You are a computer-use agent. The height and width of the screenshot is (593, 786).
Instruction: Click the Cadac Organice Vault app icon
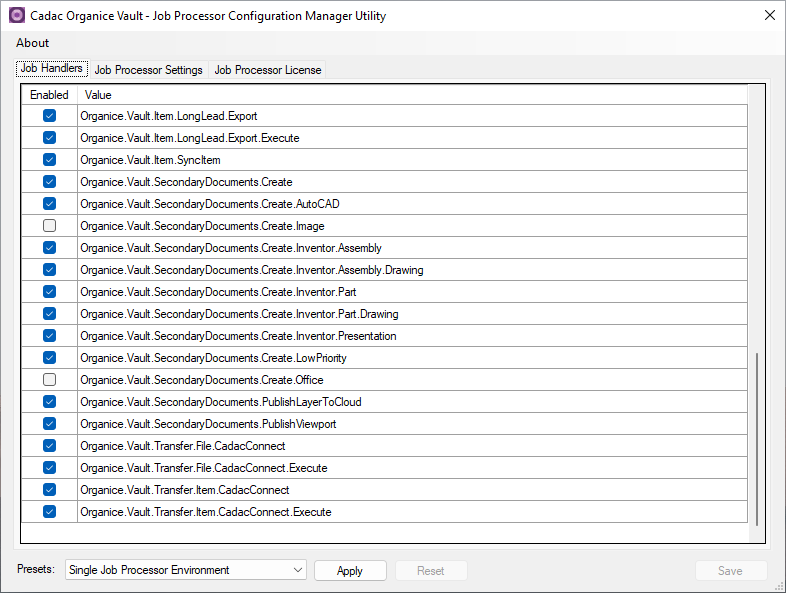coord(17,16)
